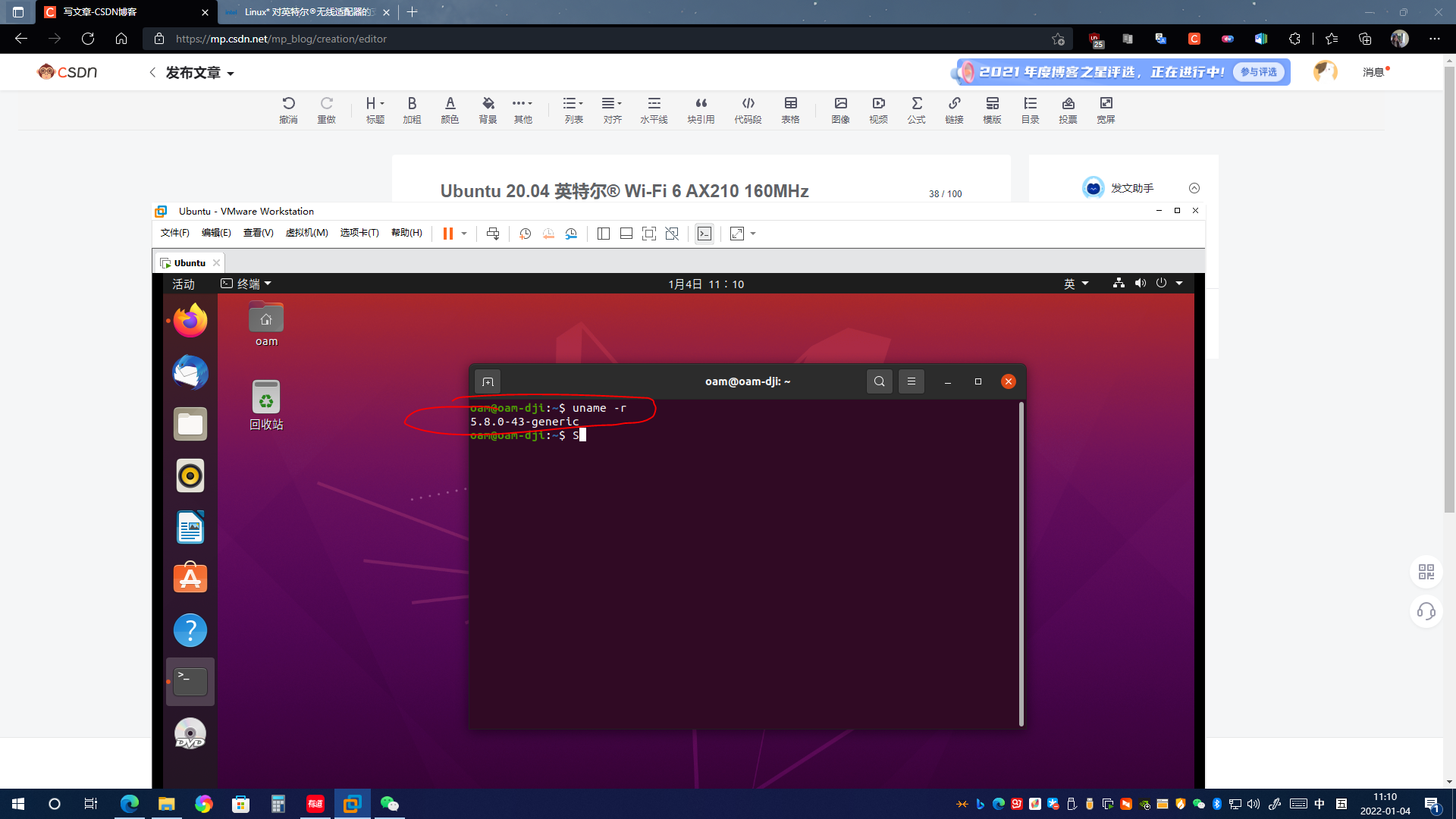Toggle the thumbnail bar view in VMware
This screenshot has height=819, width=1456.
click(626, 233)
